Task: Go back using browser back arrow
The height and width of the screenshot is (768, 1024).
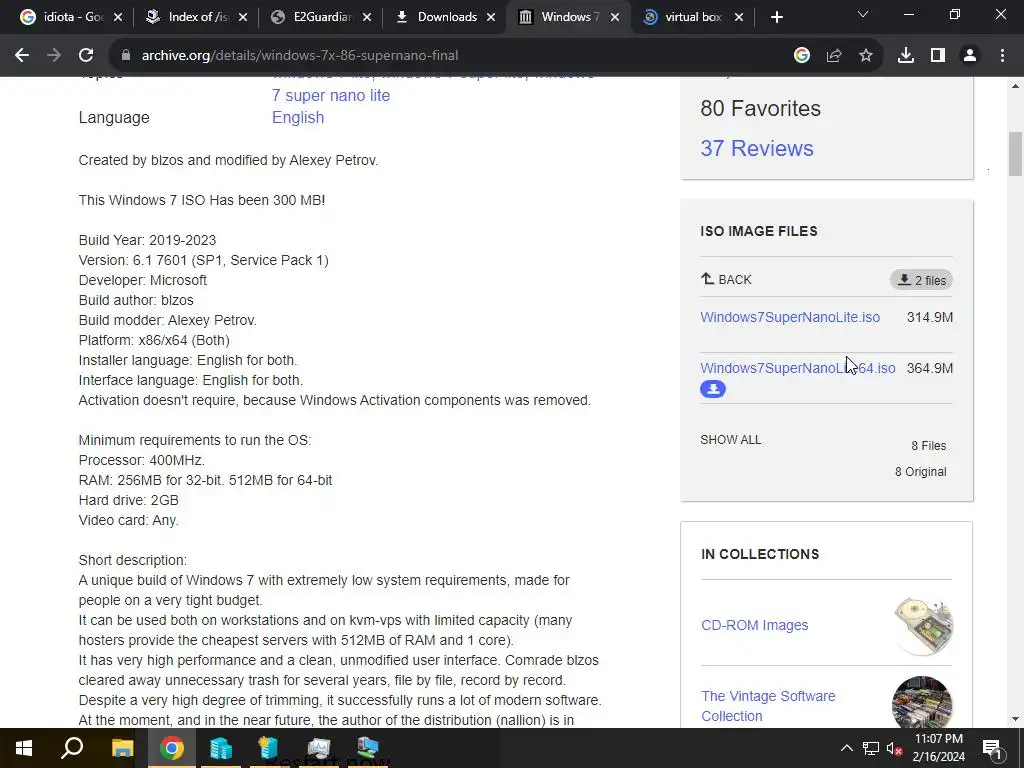Action: click(22, 56)
